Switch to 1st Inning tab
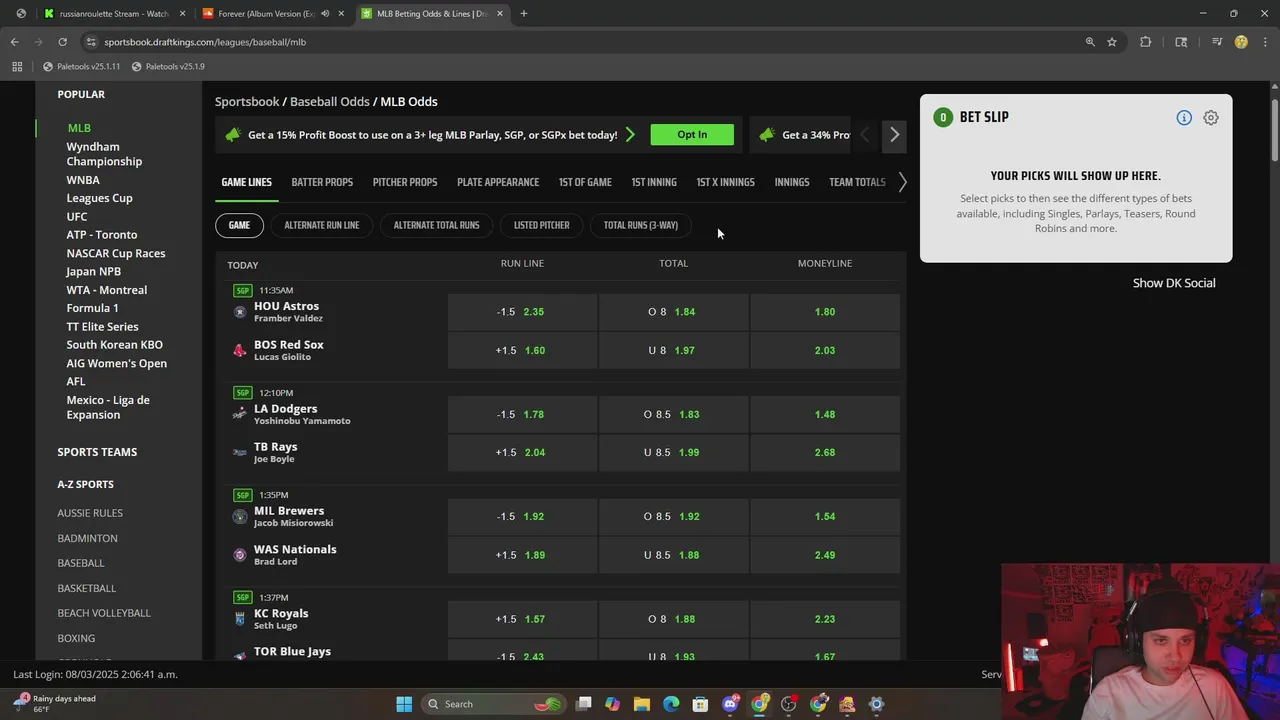Image resolution: width=1280 pixels, height=720 pixels. click(654, 182)
